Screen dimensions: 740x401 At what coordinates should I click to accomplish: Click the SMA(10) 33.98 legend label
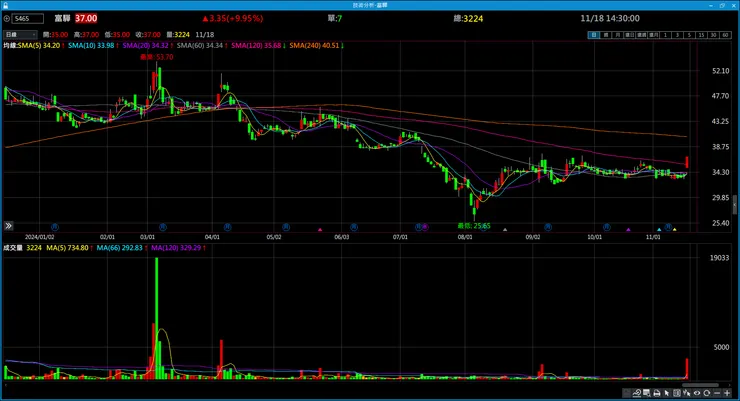pos(91,45)
